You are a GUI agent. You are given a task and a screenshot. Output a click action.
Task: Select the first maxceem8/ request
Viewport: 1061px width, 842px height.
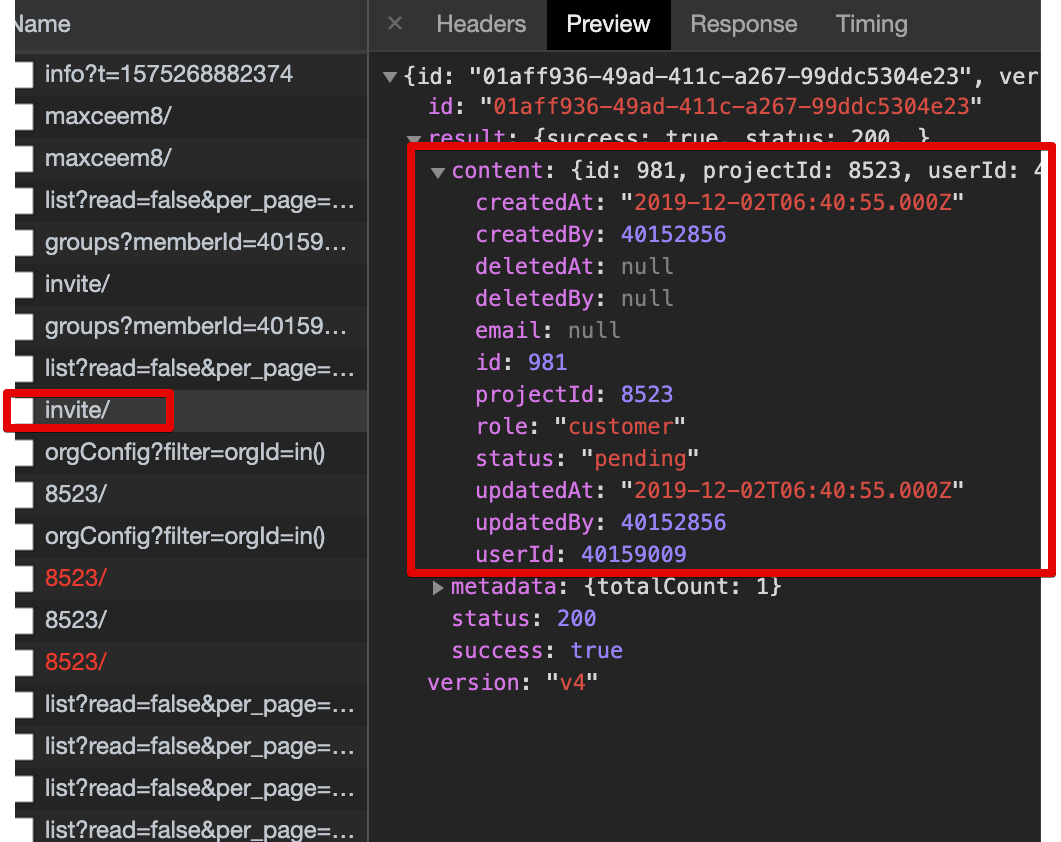191,116
